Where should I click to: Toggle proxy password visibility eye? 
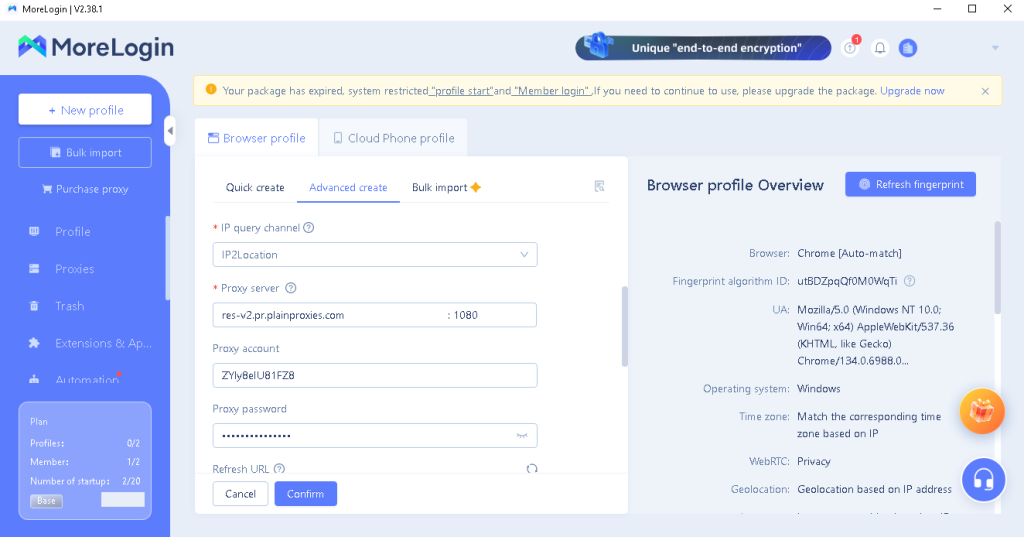click(522, 436)
